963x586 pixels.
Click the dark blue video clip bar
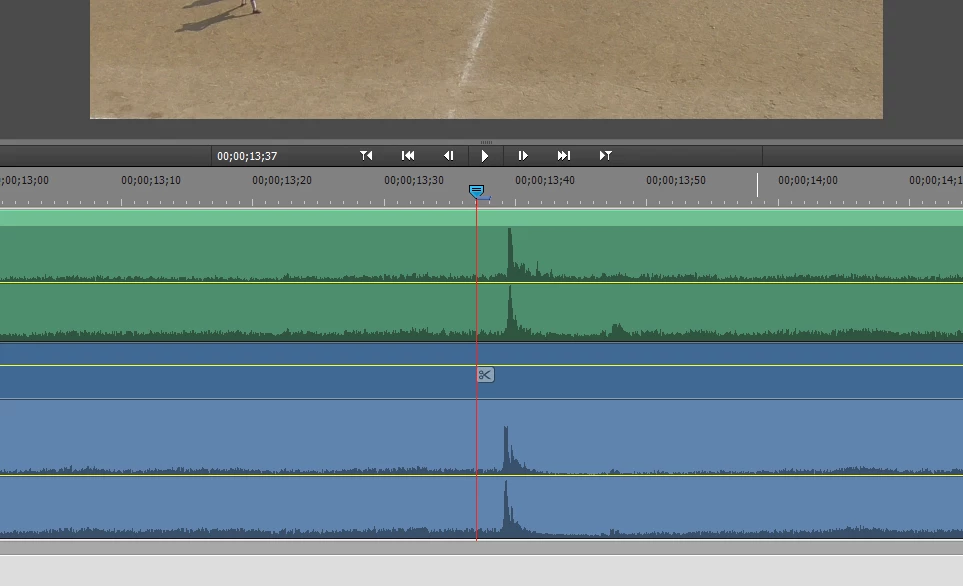pos(482,371)
